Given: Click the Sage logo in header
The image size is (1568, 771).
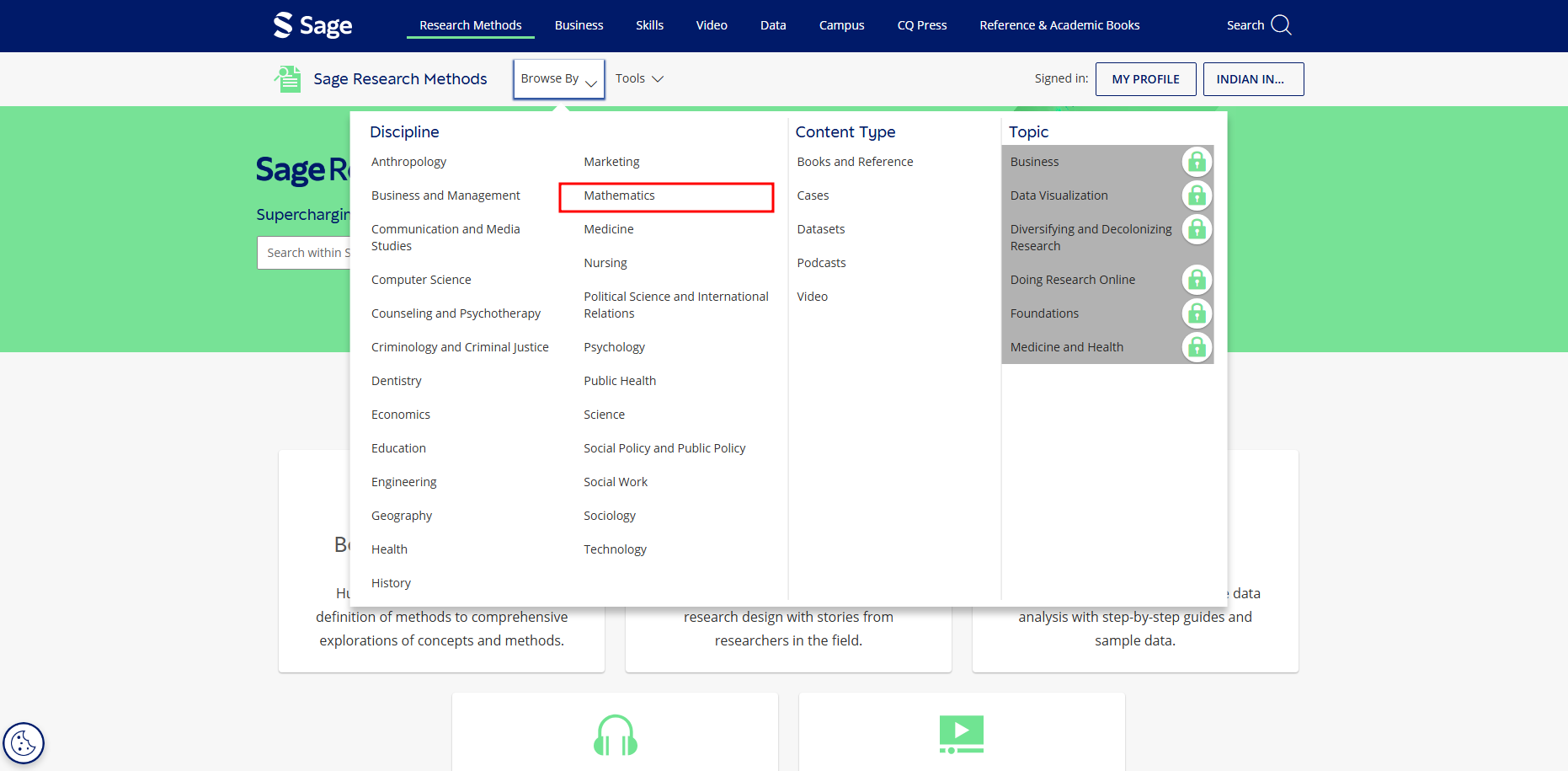Looking at the screenshot, I should click(312, 25).
